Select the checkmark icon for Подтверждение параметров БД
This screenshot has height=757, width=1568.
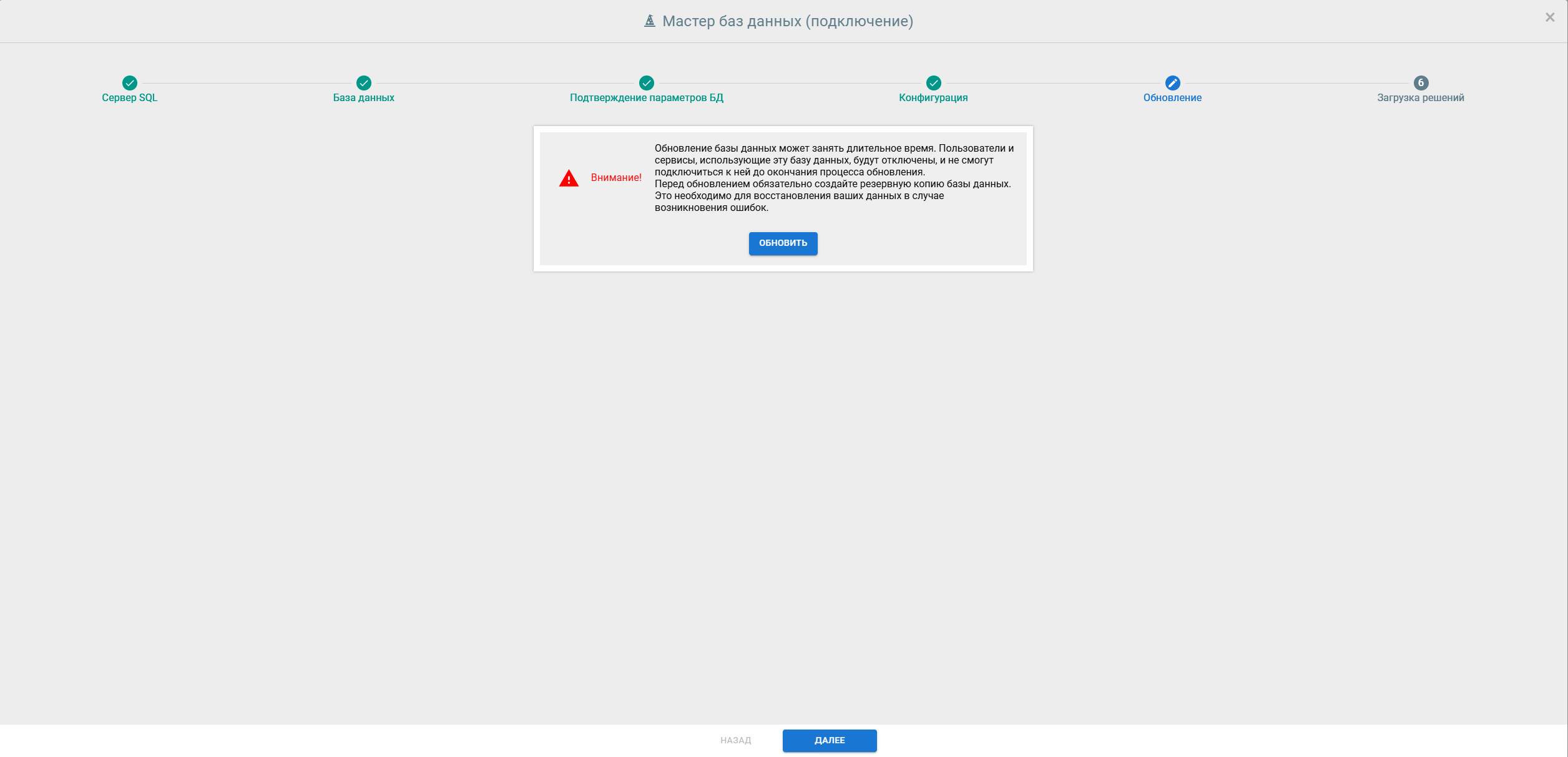tap(646, 83)
